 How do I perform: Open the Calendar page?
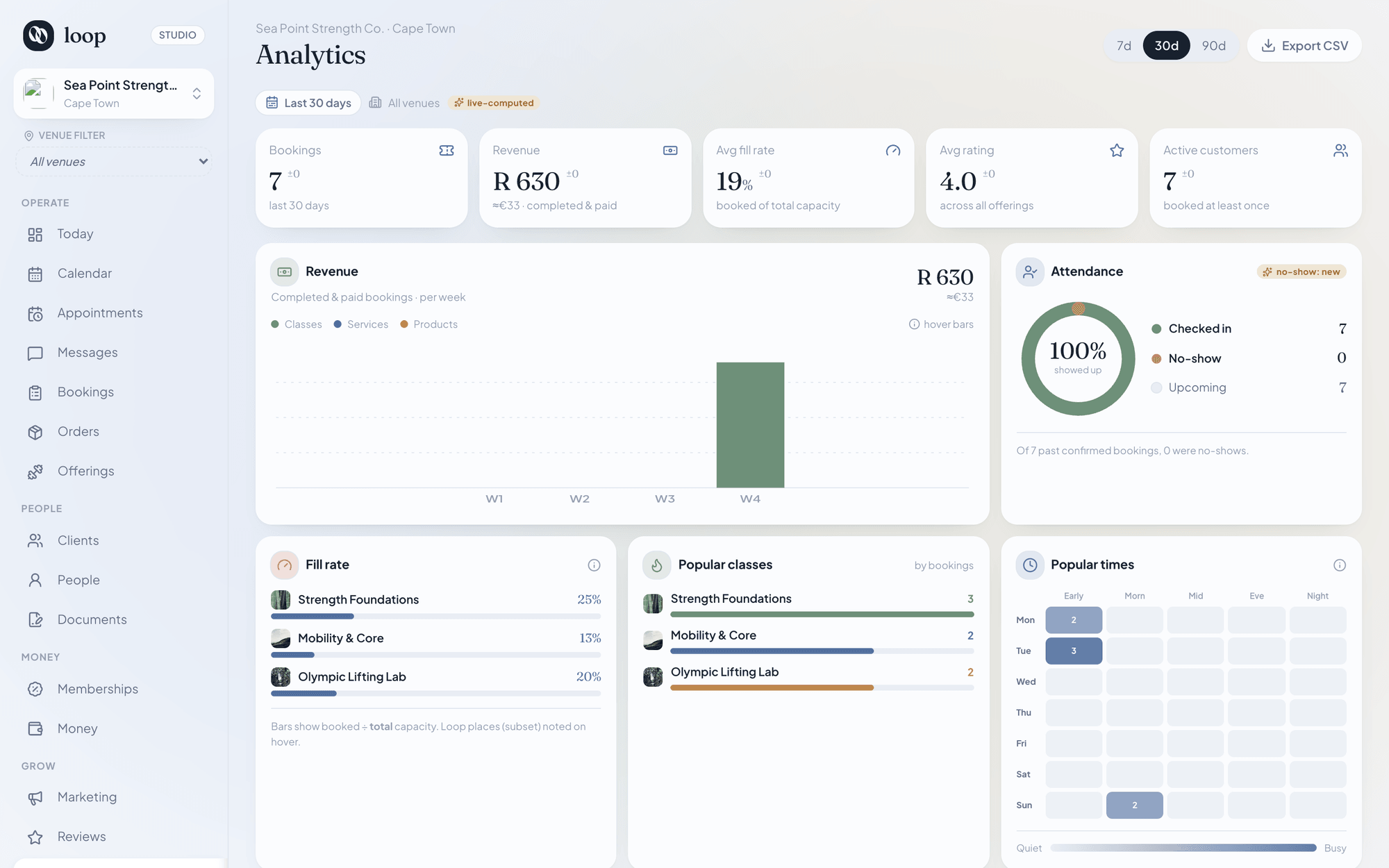coord(115,274)
